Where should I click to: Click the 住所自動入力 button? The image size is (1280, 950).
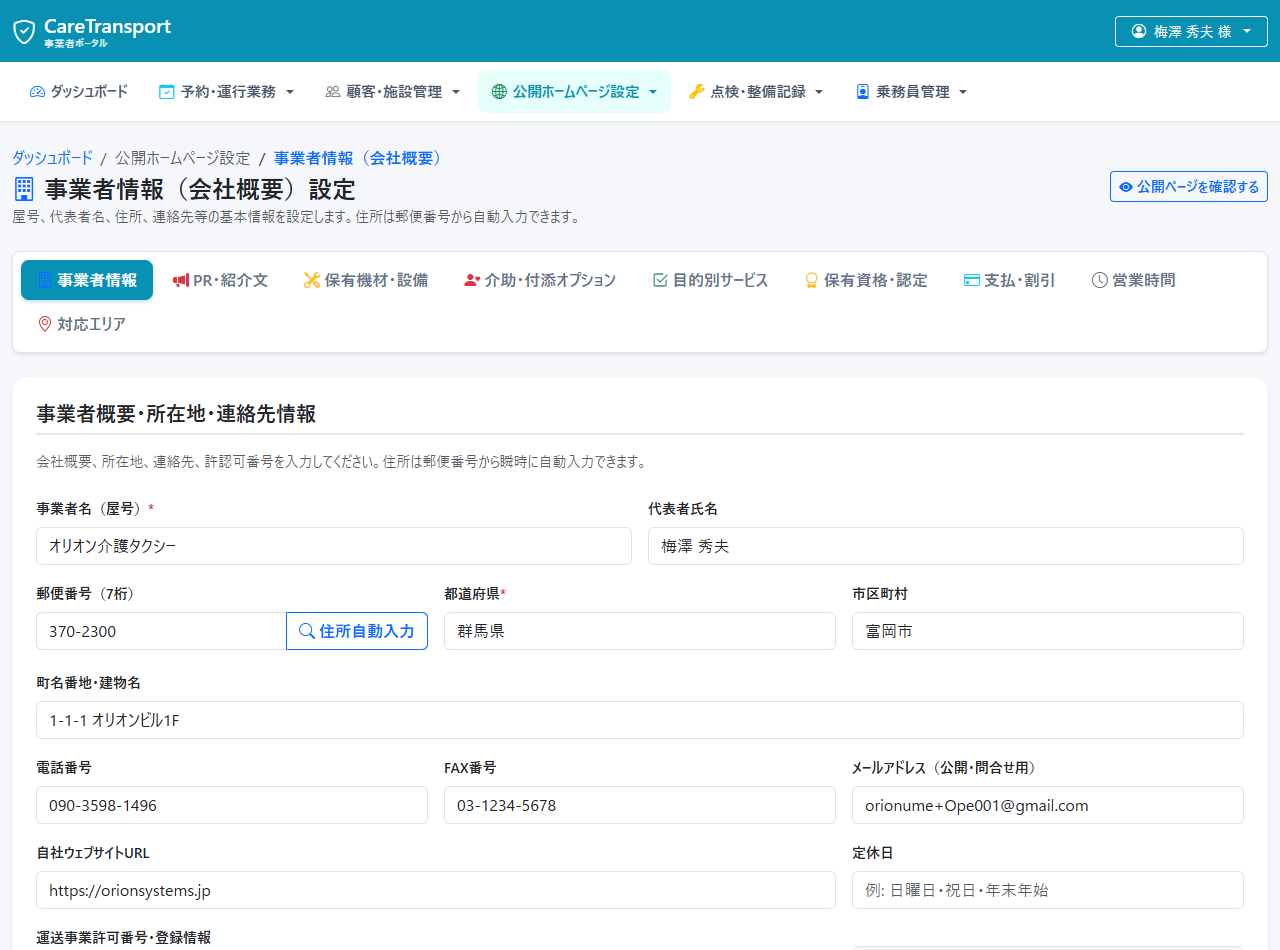tap(357, 631)
